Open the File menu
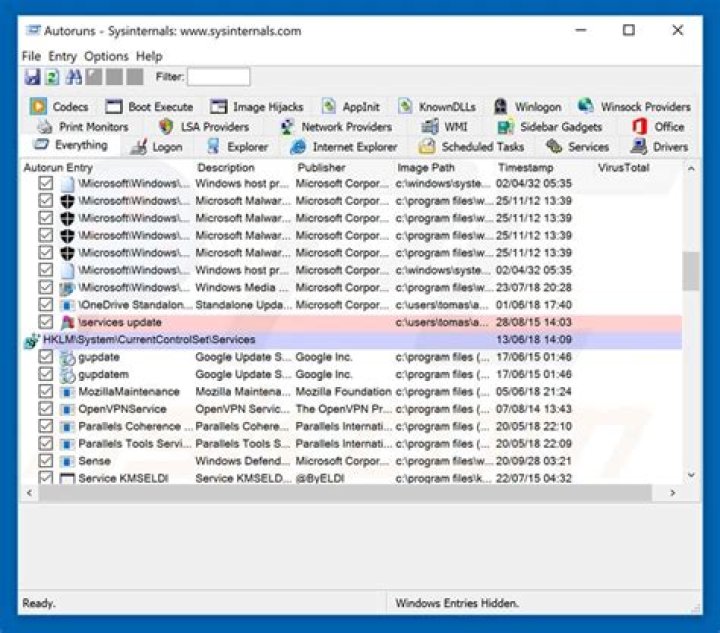Viewport: 720px width, 633px height. click(x=31, y=56)
